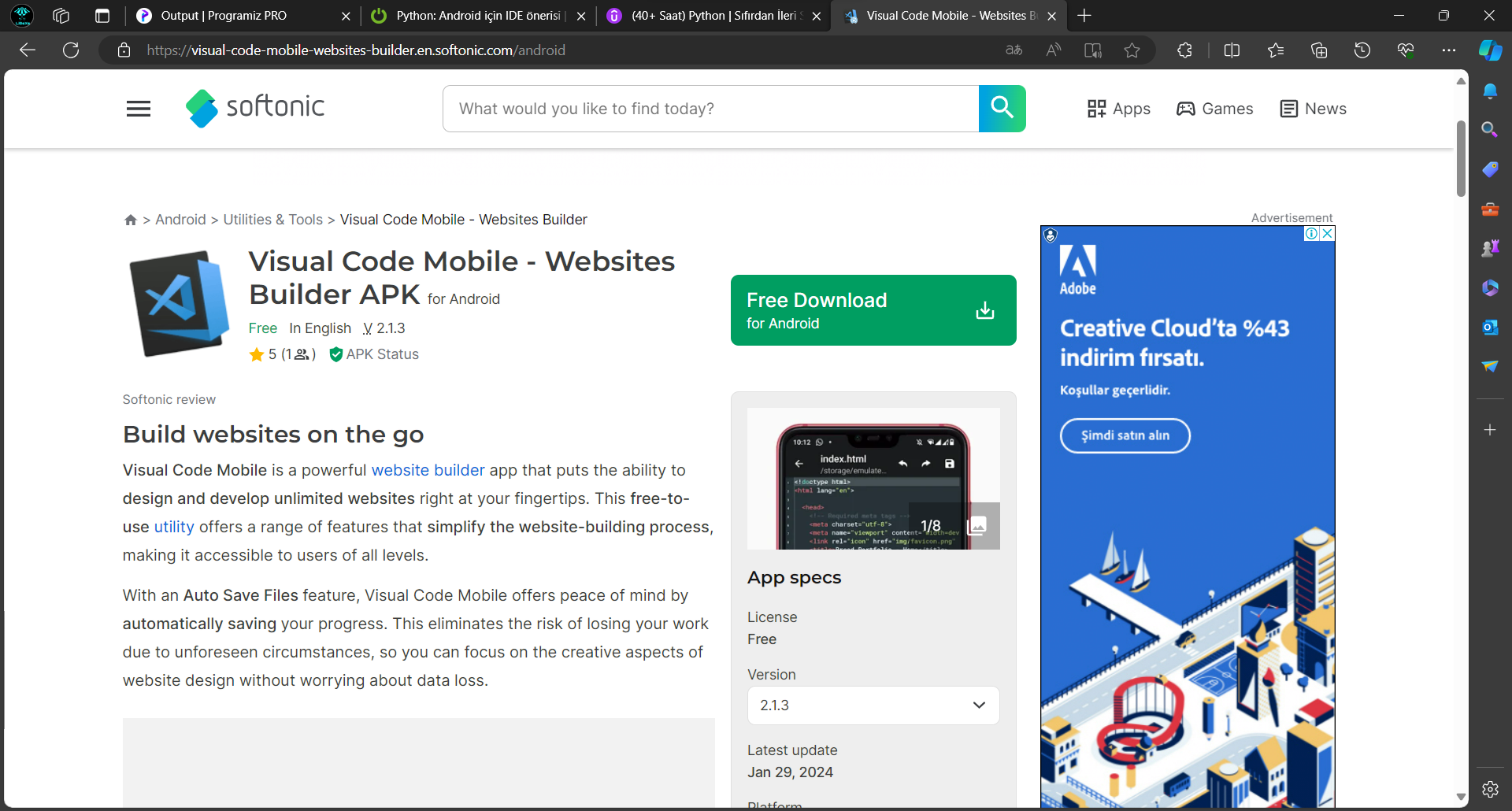Viewport: 1512px width, 811px height.
Task: Open the Softonic hamburger menu
Action: [x=139, y=109]
